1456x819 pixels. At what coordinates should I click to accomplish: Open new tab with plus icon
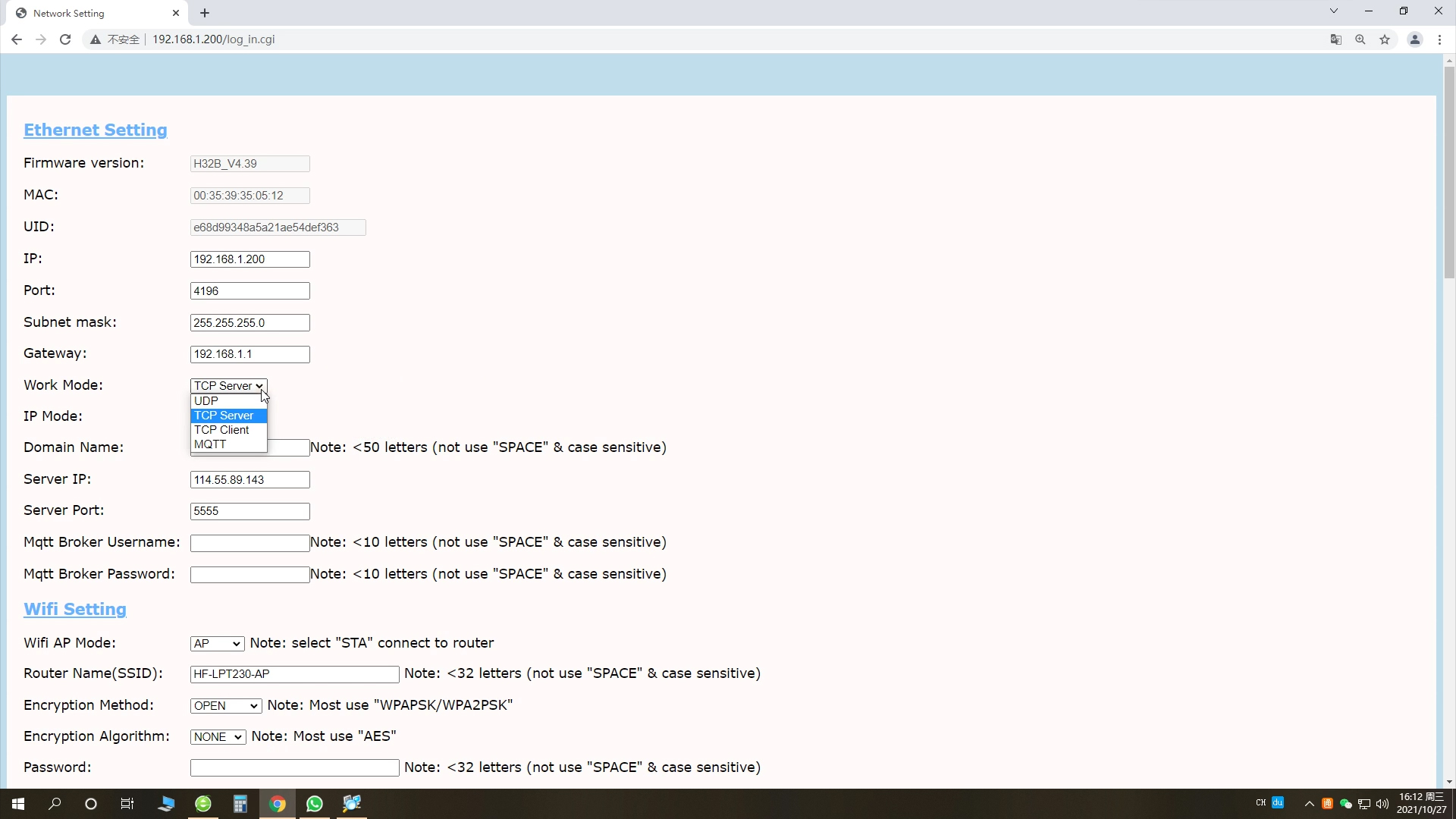(x=205, y=13)
